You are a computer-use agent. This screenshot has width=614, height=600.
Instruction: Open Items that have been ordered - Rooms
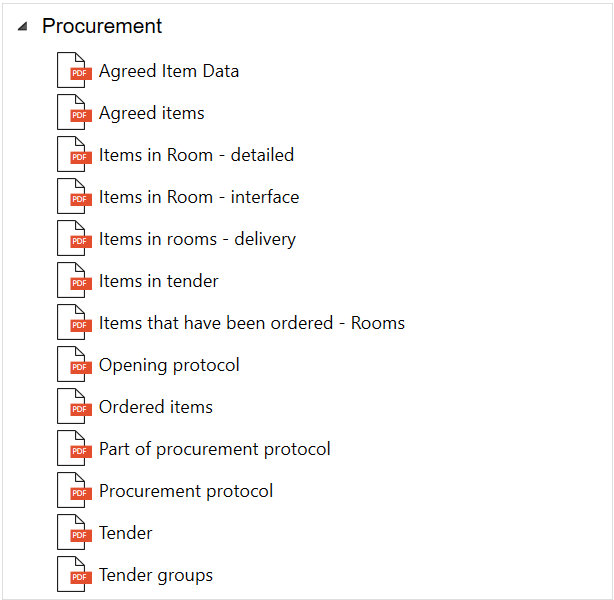click(x=251, y=323)
